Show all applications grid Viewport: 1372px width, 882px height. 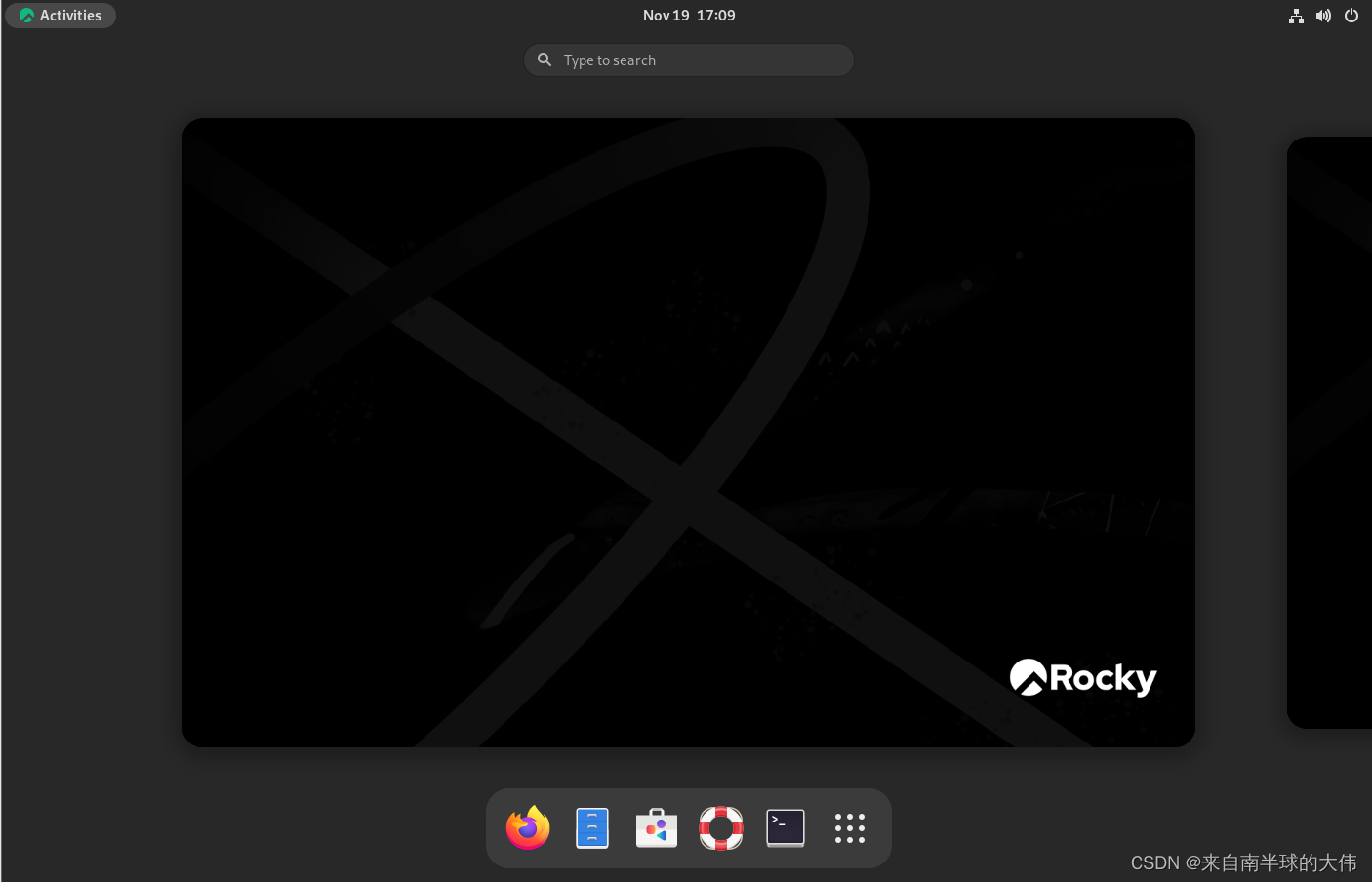coord(850,828)
